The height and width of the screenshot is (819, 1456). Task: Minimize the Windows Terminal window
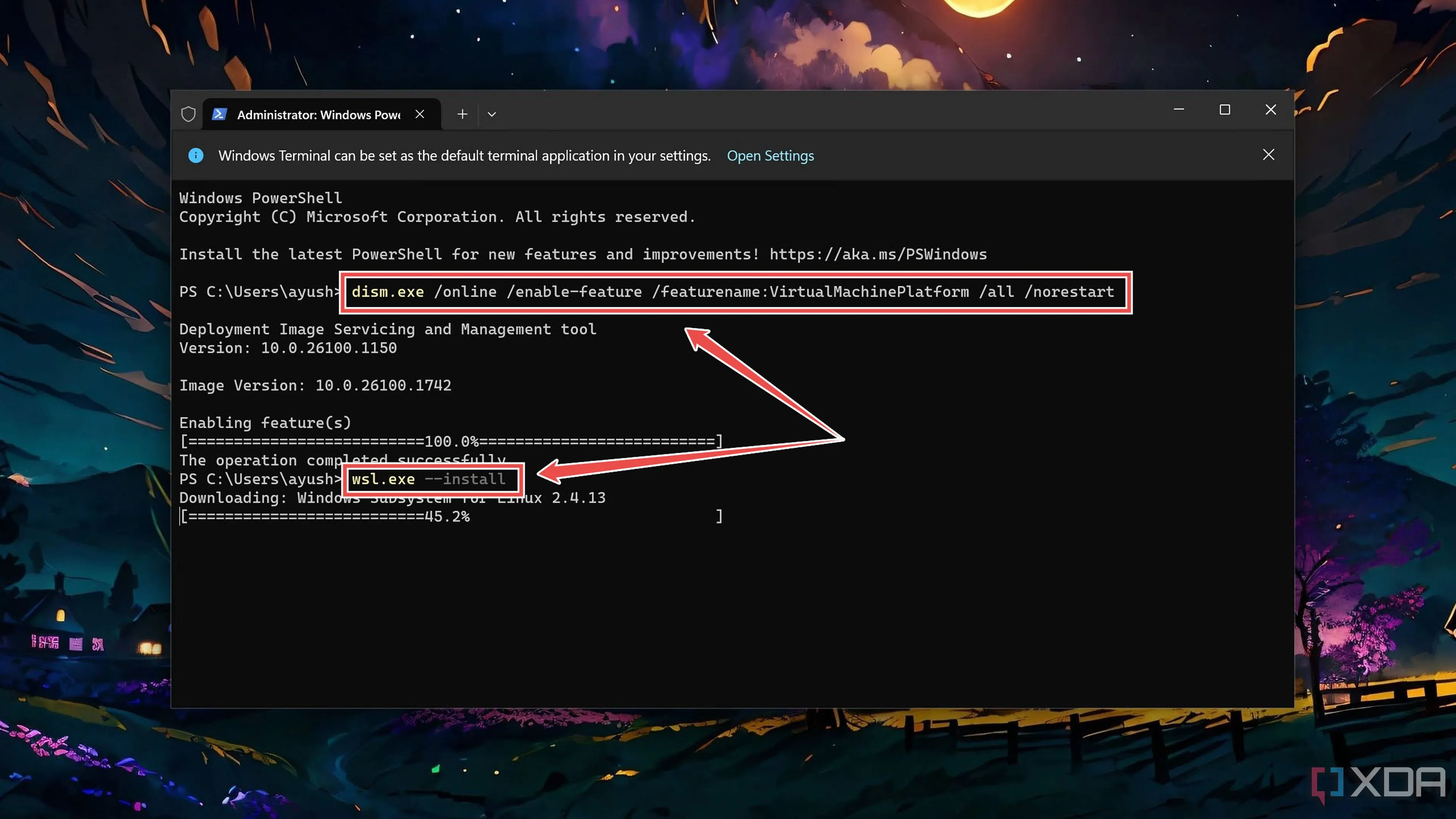point(1178,110)
